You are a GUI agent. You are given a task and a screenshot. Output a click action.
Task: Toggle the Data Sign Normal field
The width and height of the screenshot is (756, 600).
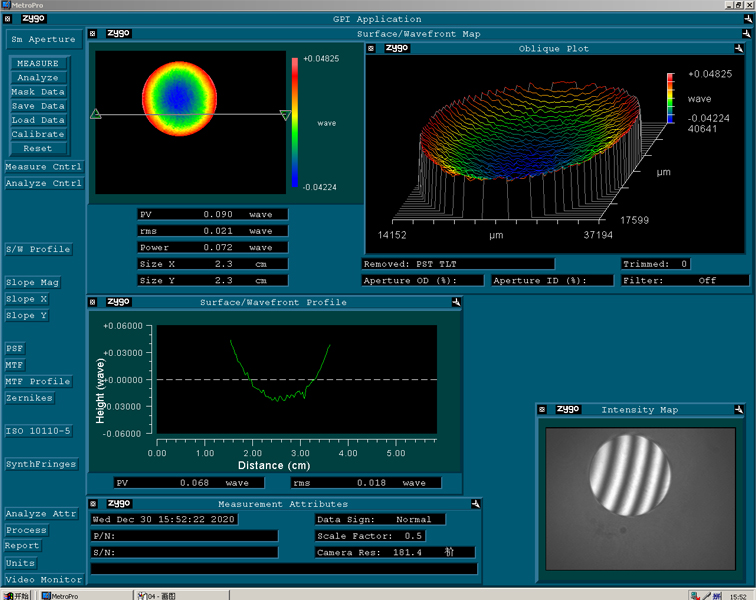click(412, 520)
